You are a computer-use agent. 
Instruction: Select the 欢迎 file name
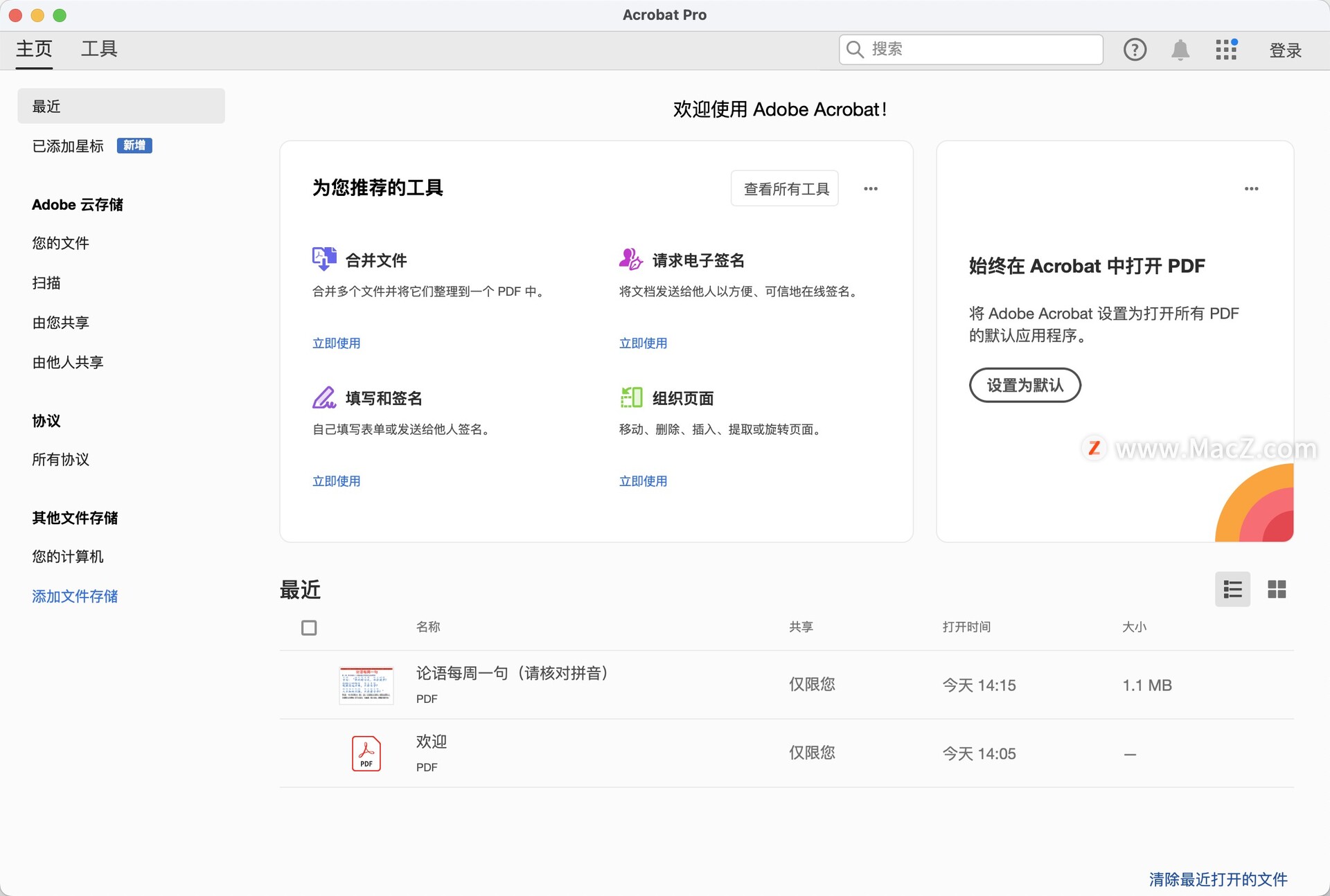click(x=431, y=742)
